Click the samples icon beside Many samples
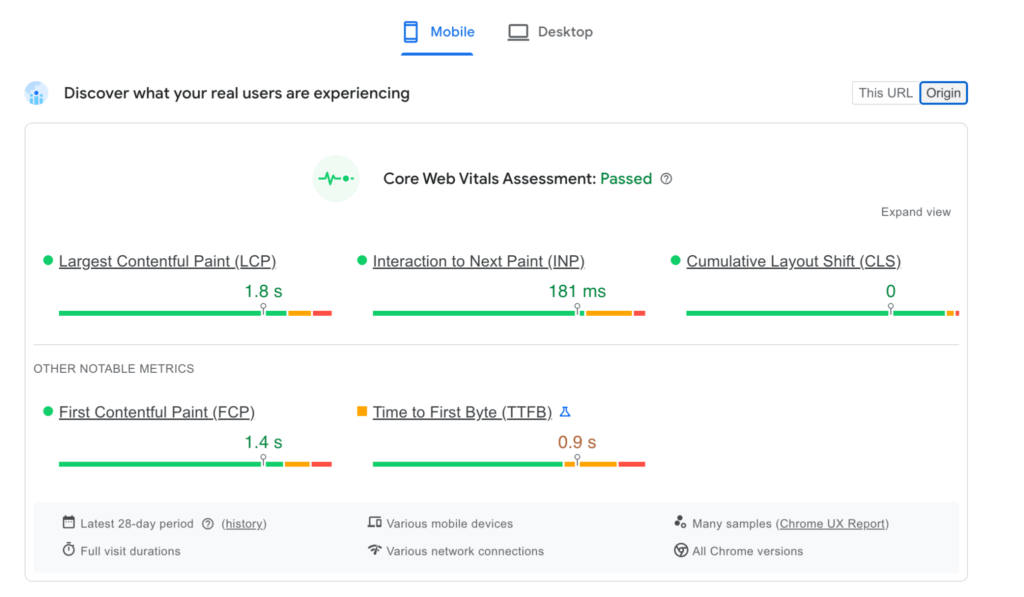Viewport: 1024px width, 597px height. [680, 522]
